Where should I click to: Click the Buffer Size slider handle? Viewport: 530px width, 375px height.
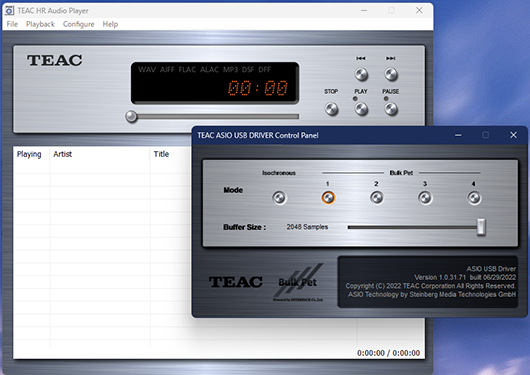pos(481,227)
